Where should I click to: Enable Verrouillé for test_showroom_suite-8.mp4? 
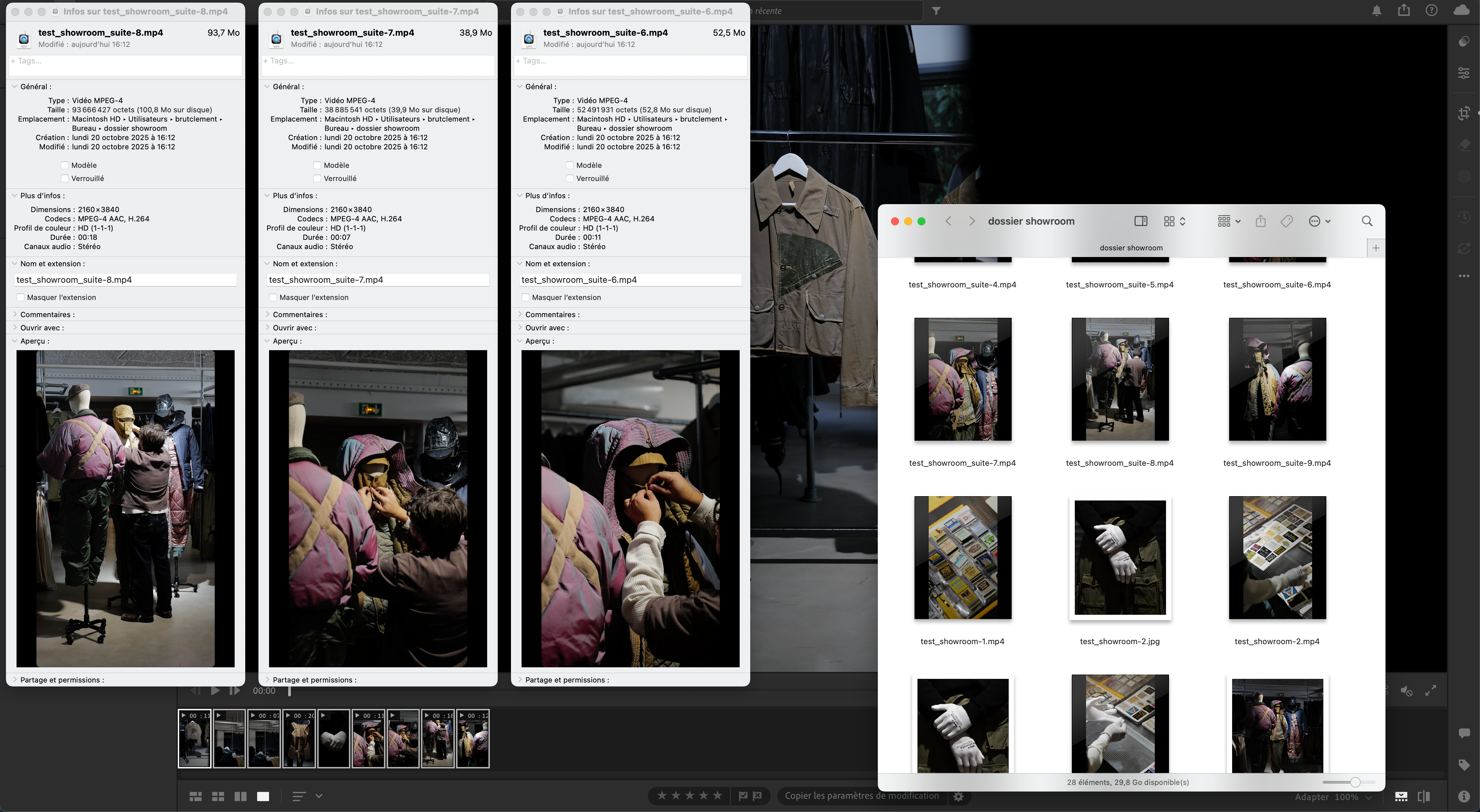pyautogui.click(x=65, y=179)
